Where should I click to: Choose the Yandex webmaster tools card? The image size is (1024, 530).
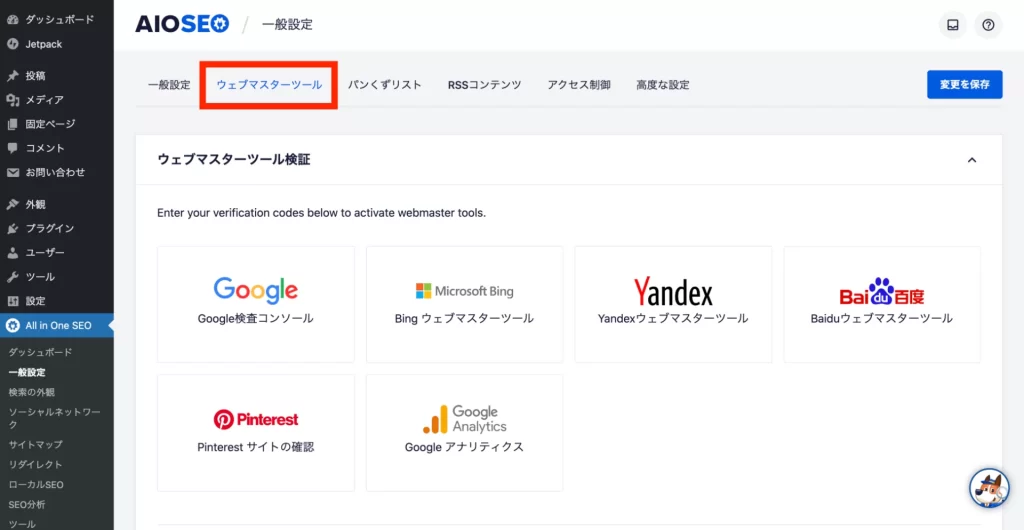673,304
